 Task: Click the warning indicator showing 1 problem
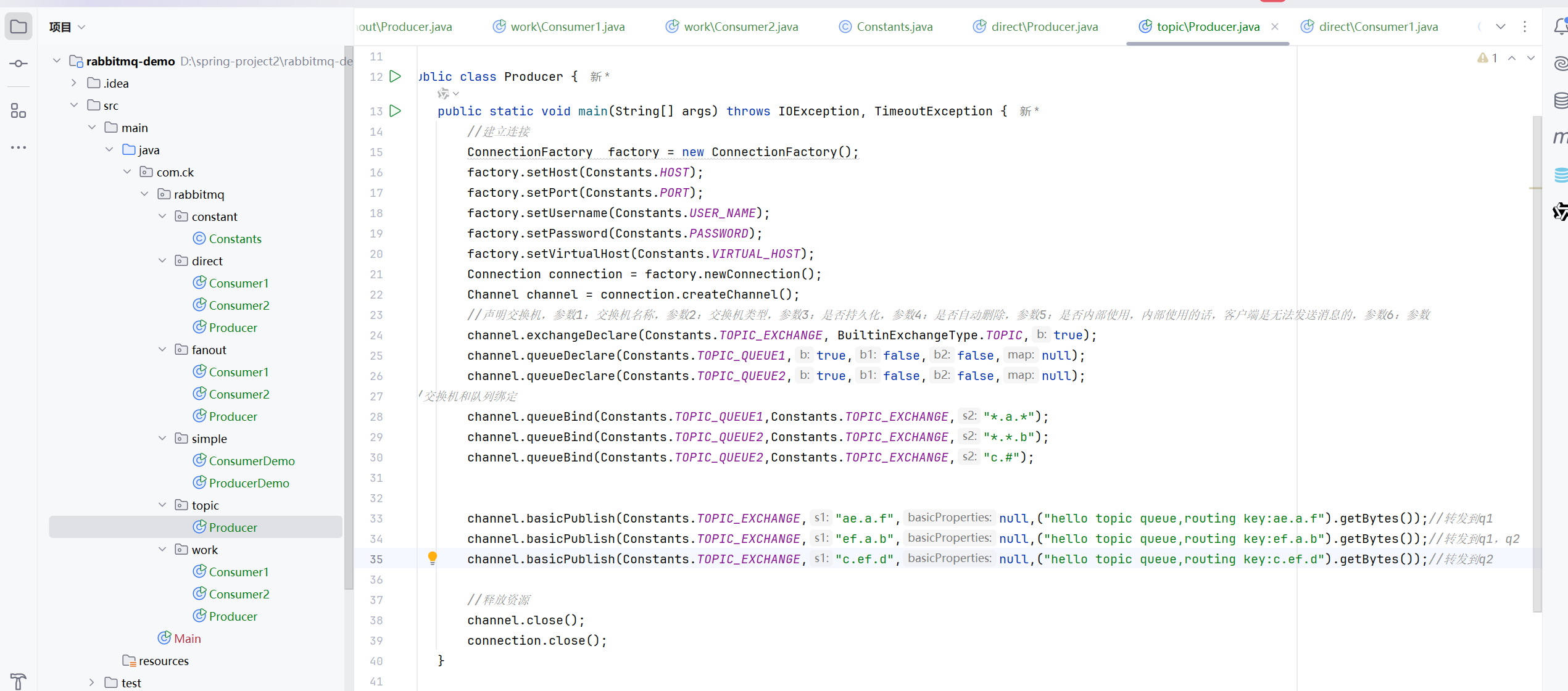click(1487, 58)
